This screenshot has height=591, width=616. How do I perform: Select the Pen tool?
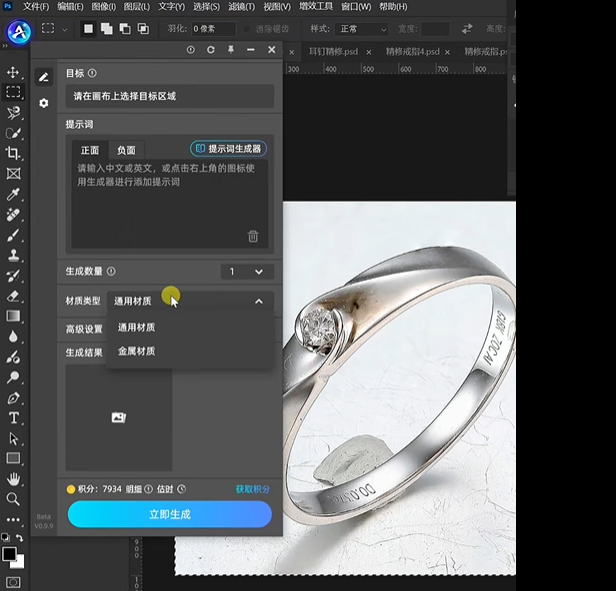tap(13, 398)
